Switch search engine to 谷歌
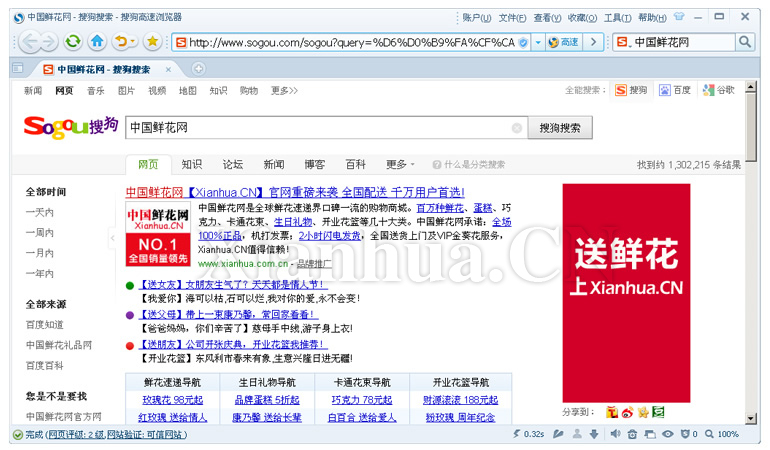Screen dimensions: 770x450 tap(718, 90)
